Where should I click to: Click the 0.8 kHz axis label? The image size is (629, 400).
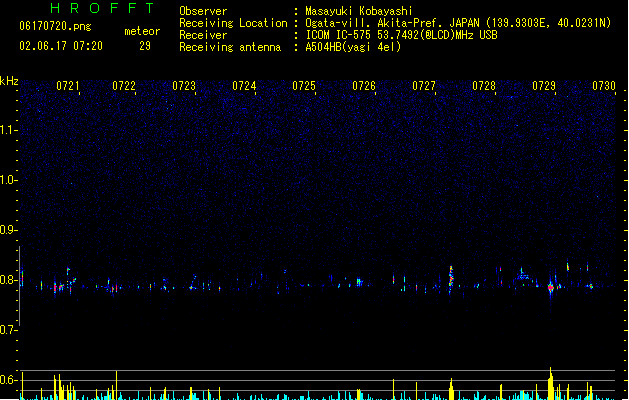pyautogui.click(x=7, y=280)
